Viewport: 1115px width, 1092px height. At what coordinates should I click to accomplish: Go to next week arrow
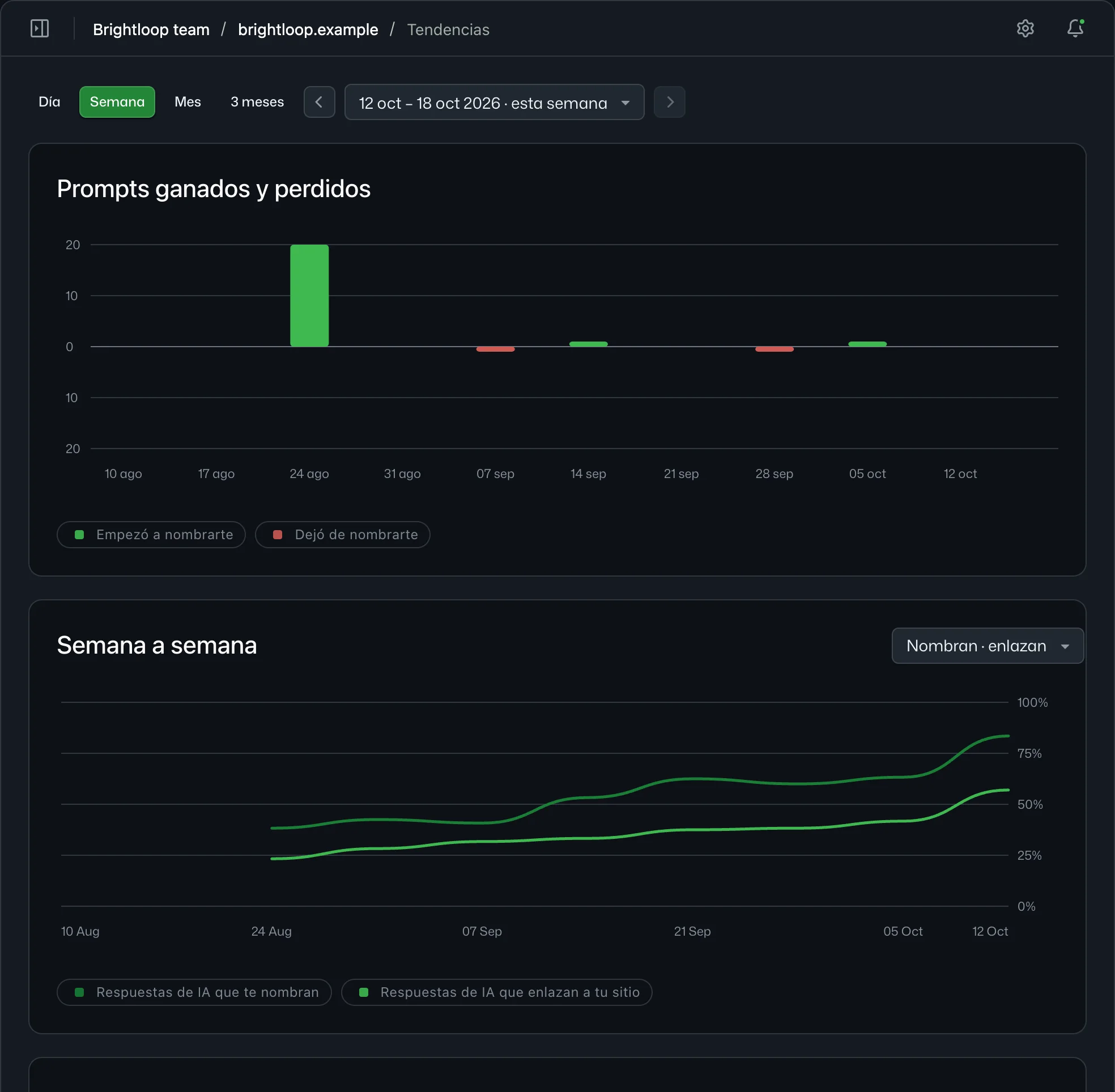click(x=669, y=102)
